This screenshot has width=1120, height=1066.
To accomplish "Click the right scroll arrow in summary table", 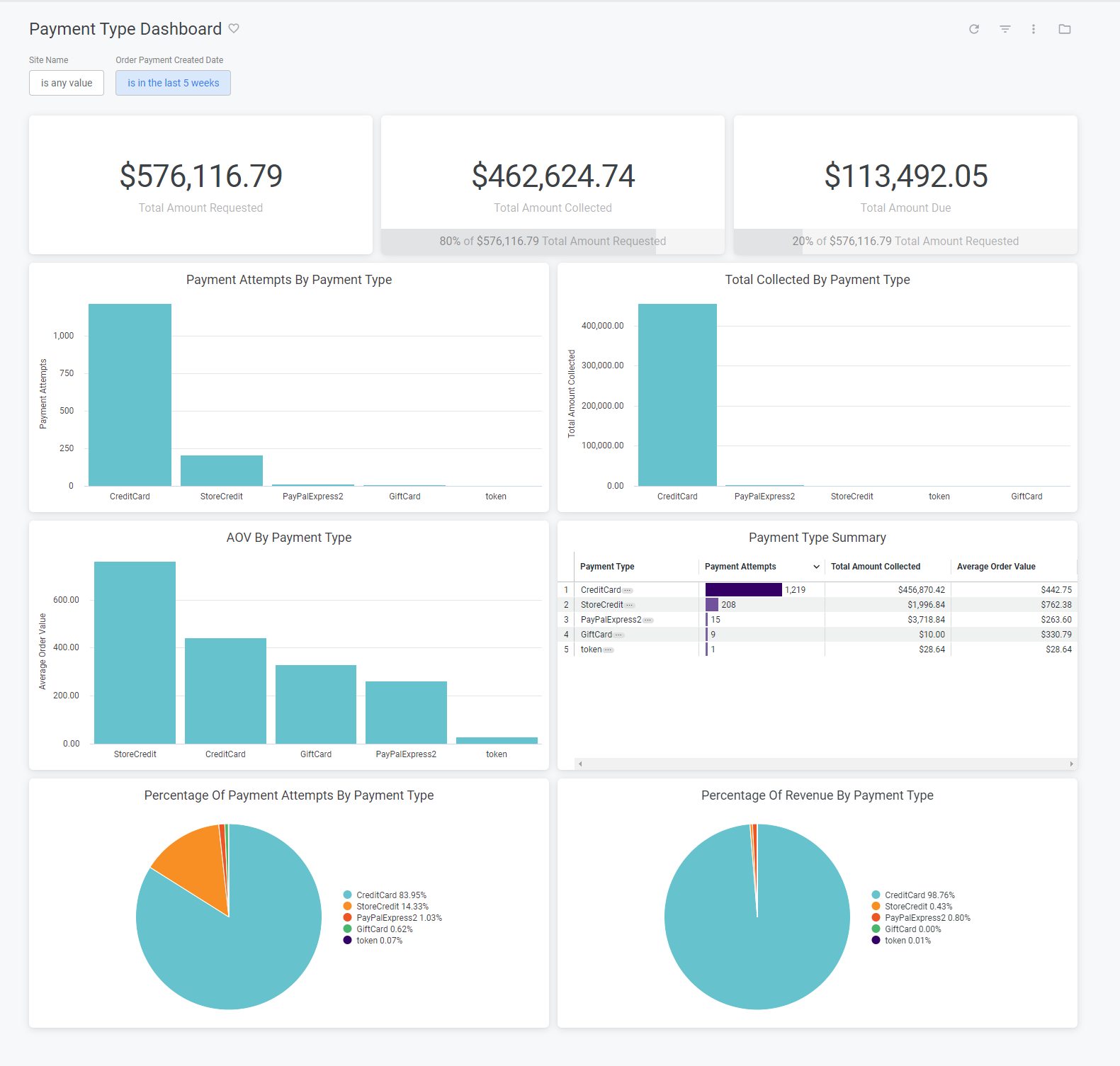I will (1071, 764).
